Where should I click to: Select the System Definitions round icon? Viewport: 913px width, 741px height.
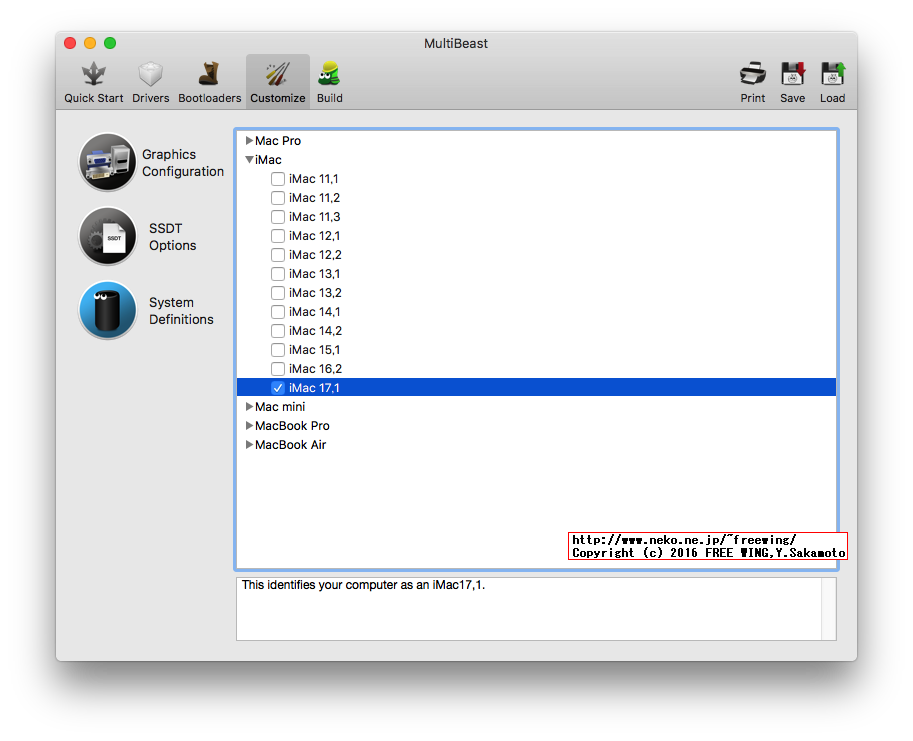[108, 310]
